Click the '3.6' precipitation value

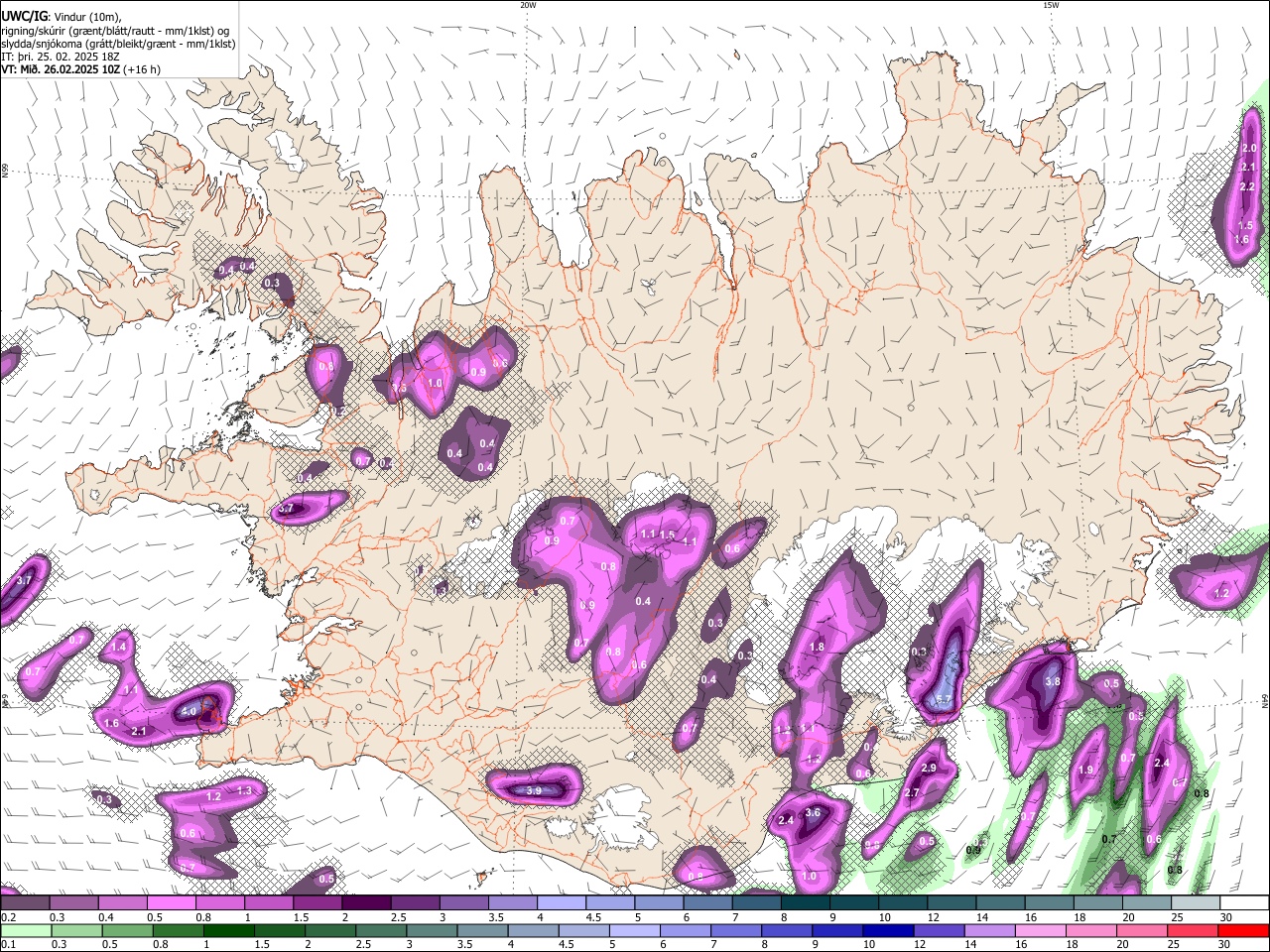point(813,812)
